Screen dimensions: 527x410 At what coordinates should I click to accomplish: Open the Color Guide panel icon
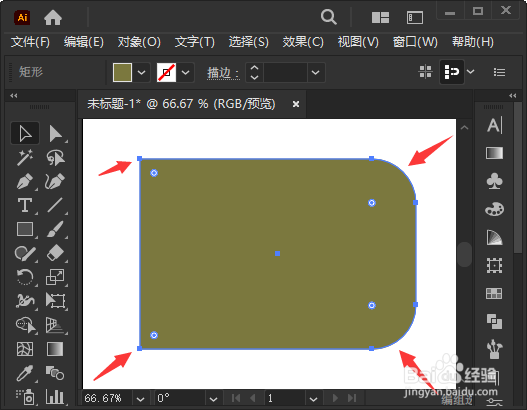tap(494, 237)
